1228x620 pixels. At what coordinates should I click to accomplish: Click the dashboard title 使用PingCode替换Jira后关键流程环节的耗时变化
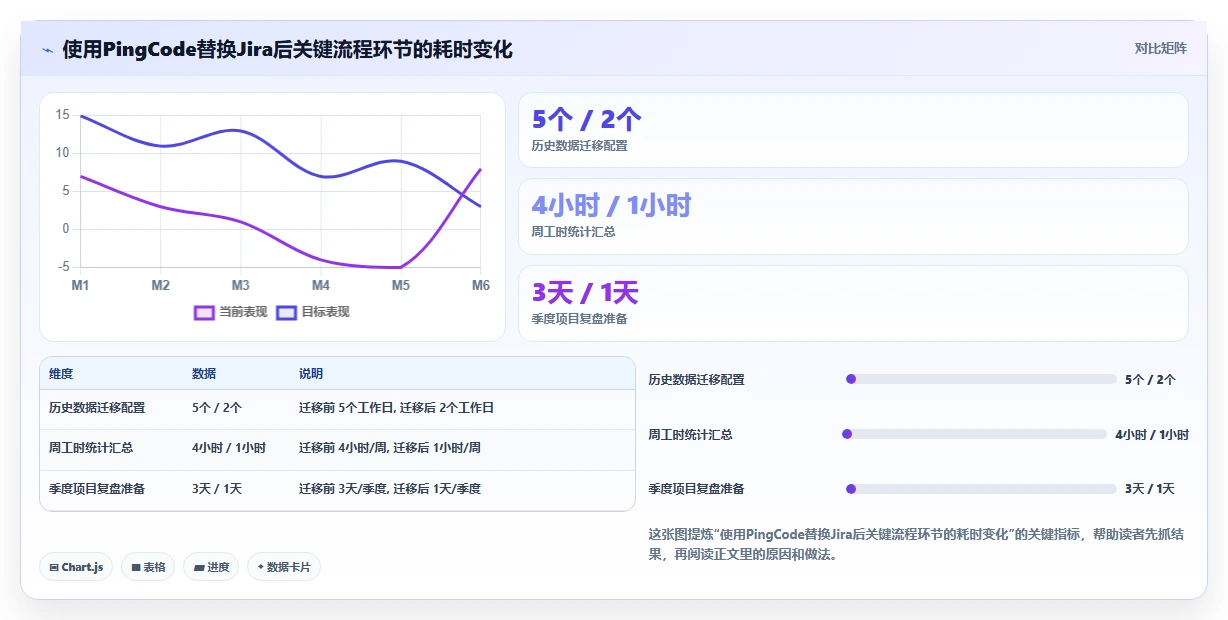coord(288,49)
